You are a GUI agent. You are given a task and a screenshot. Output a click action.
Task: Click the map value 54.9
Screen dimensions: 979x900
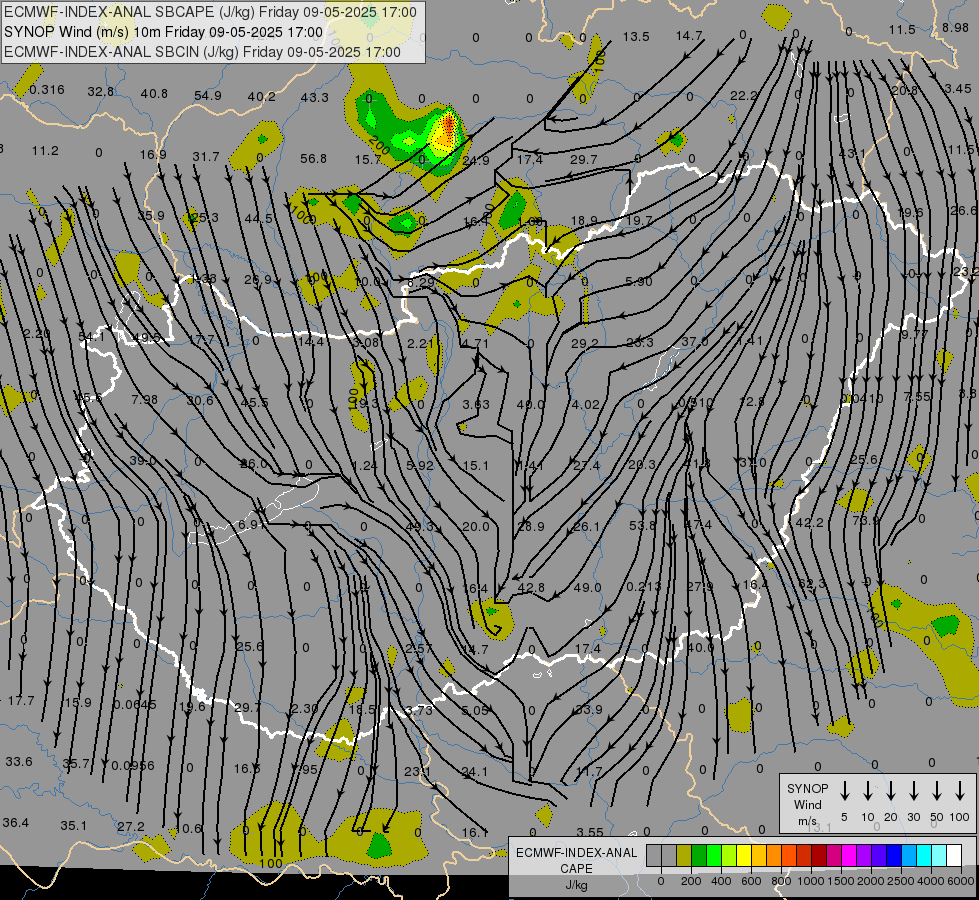208,96
